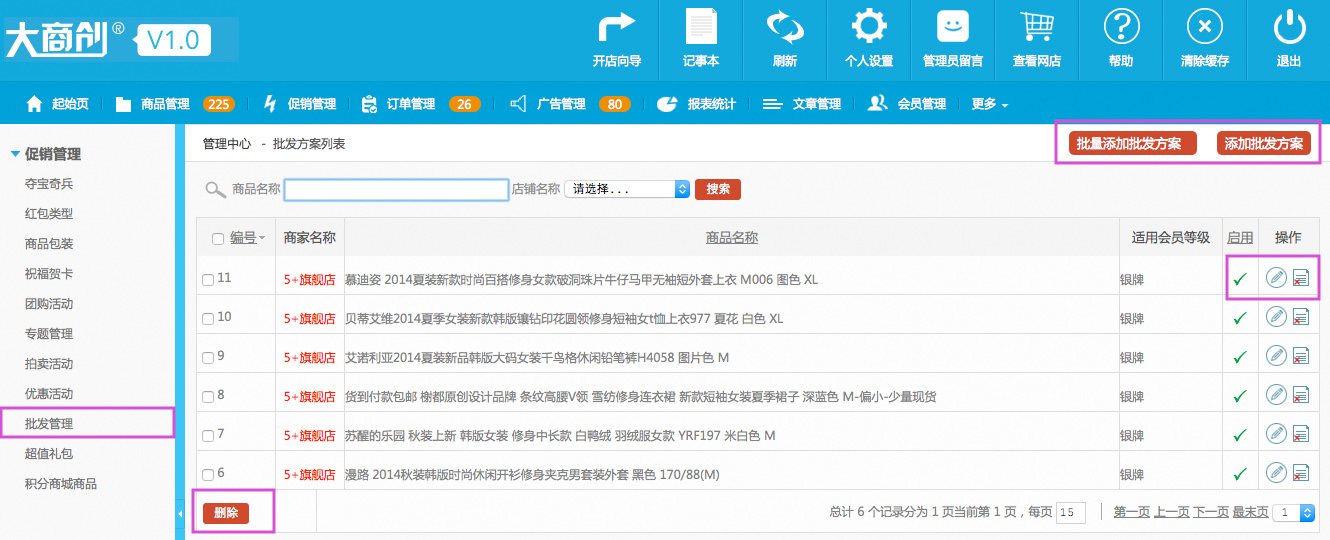Screen dimensions: 1330x540
Task: Toggle the select-all checkbox beside 编号
Action: click(218, 239)
